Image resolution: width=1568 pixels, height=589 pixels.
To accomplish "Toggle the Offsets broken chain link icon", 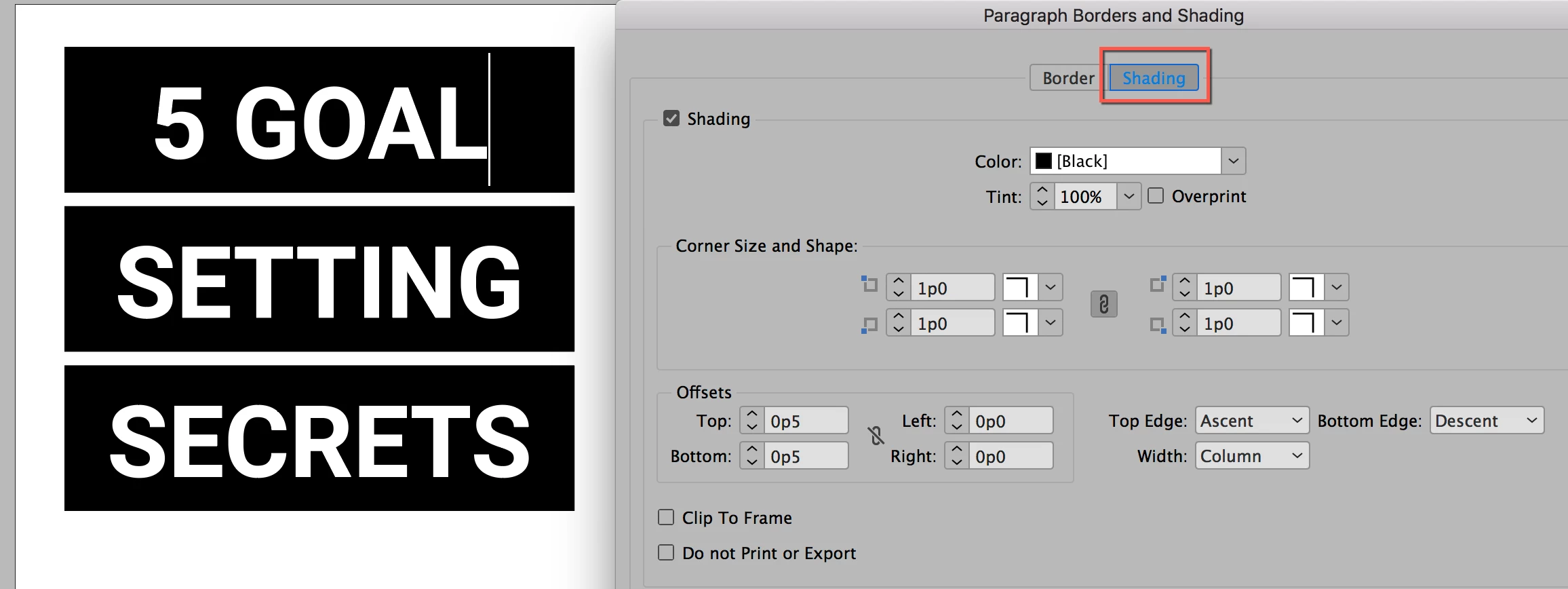I will click(876, 436).
